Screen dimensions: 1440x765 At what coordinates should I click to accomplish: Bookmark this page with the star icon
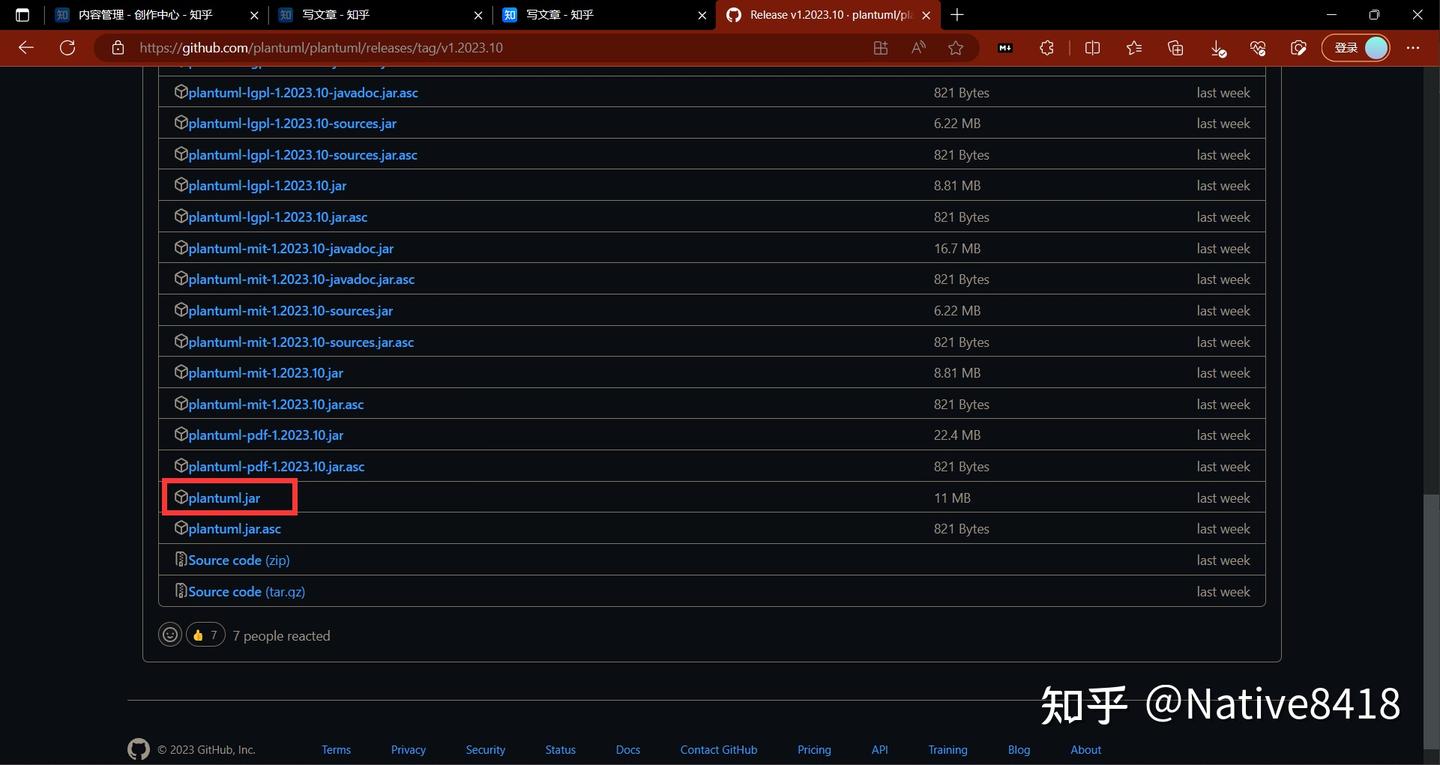pos(954,47)
